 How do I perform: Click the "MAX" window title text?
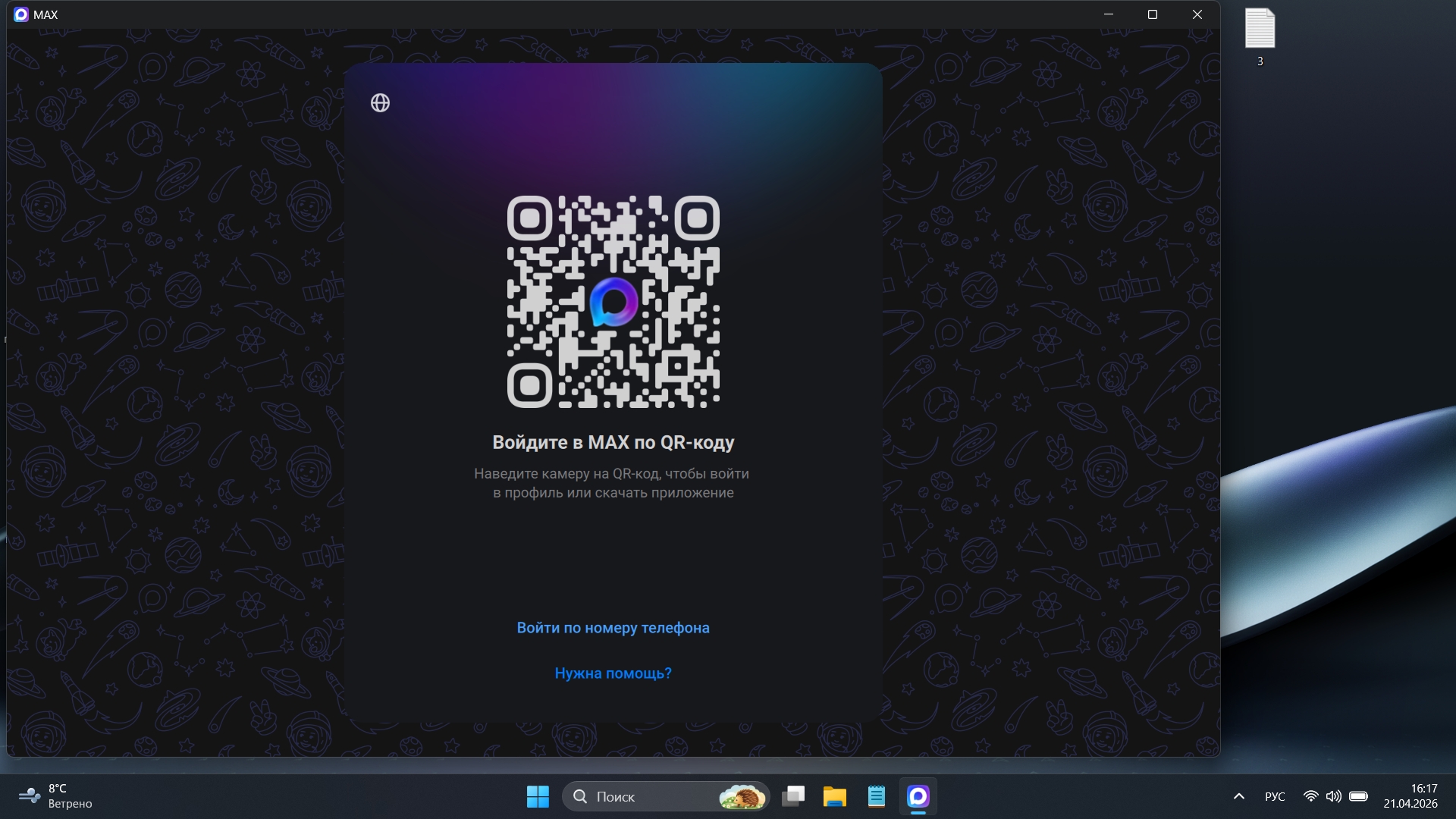click(45, 14)
